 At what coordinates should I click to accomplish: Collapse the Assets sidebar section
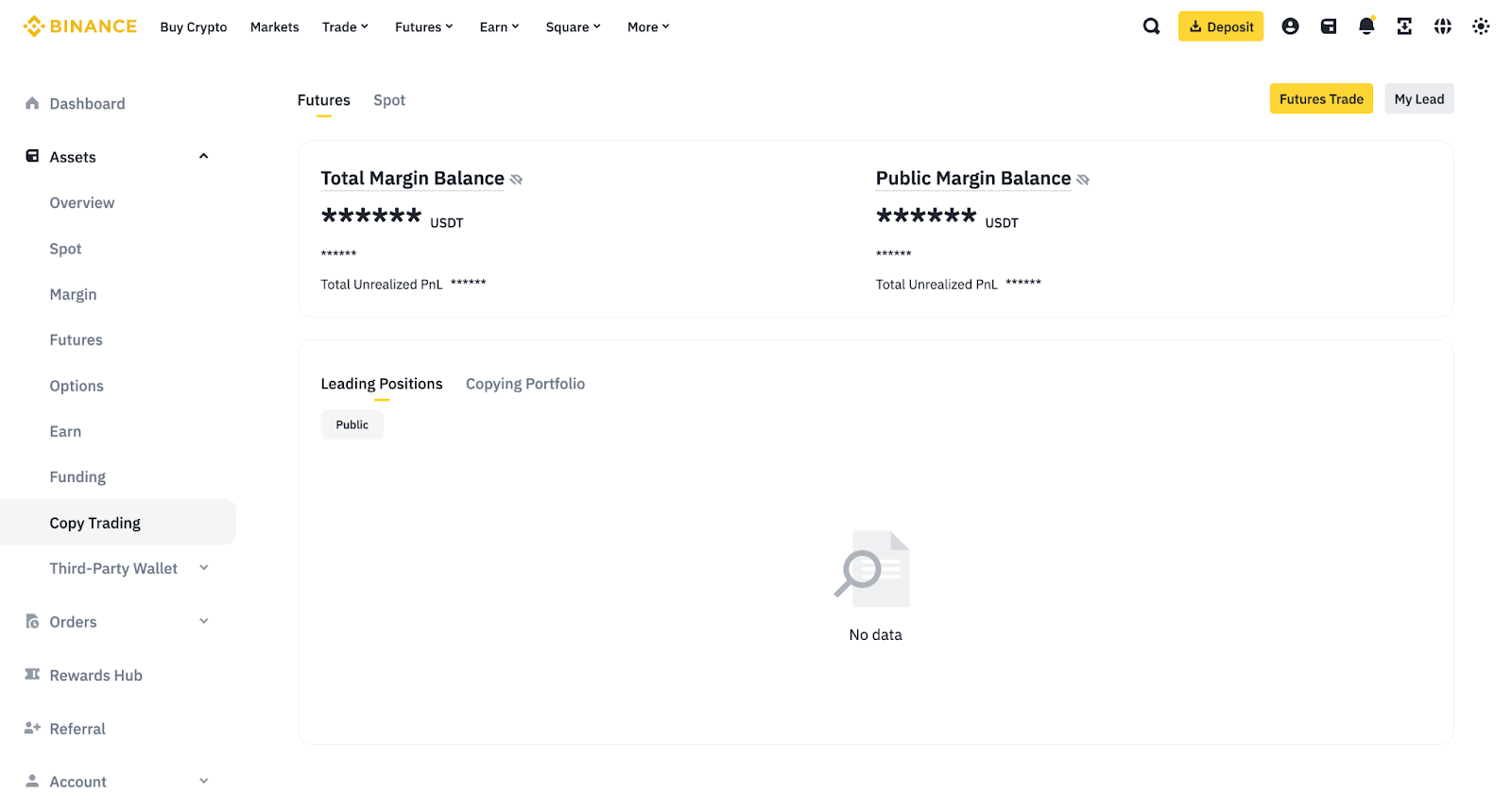203,157
